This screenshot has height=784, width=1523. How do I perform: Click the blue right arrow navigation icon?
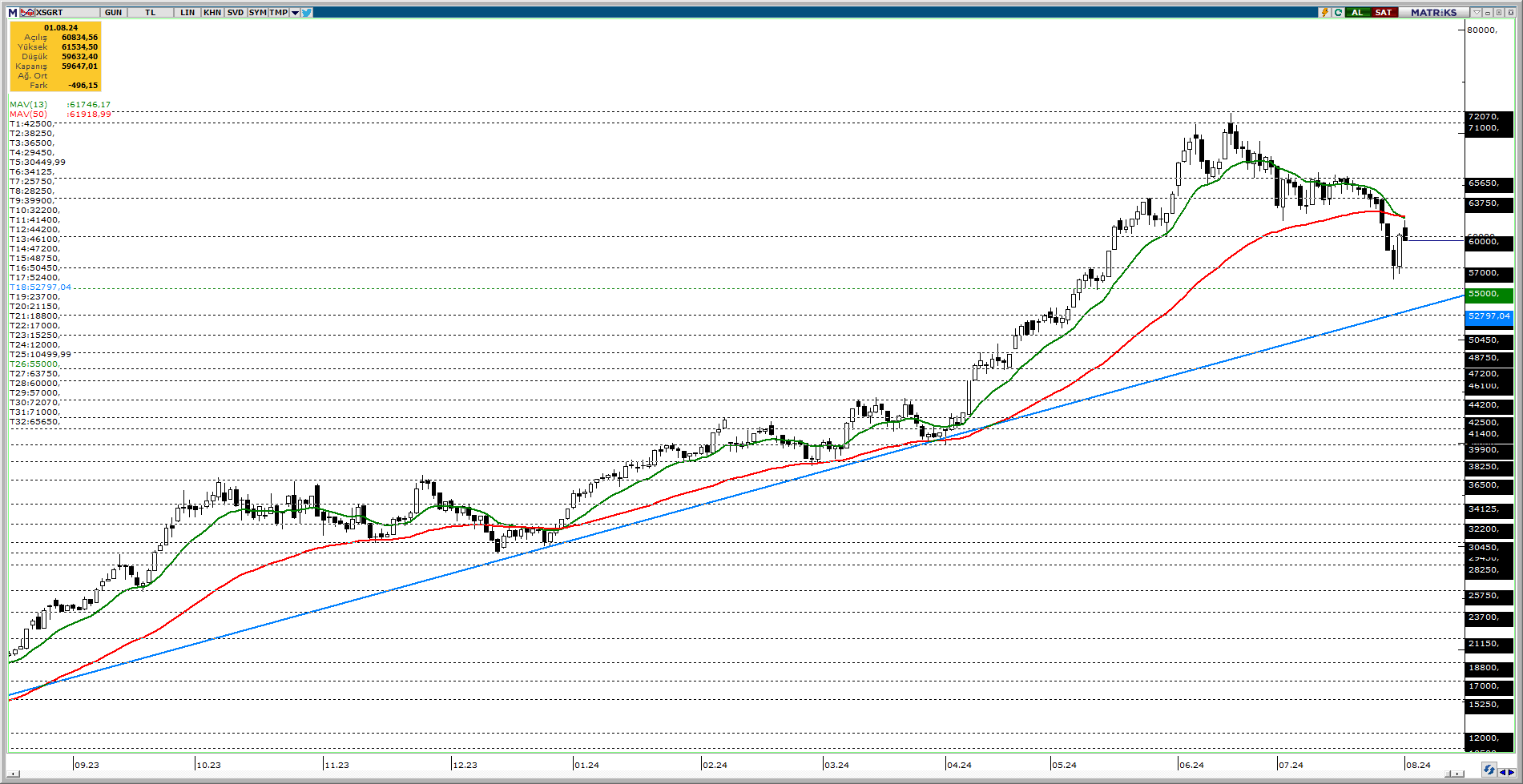click(1510, 773)
